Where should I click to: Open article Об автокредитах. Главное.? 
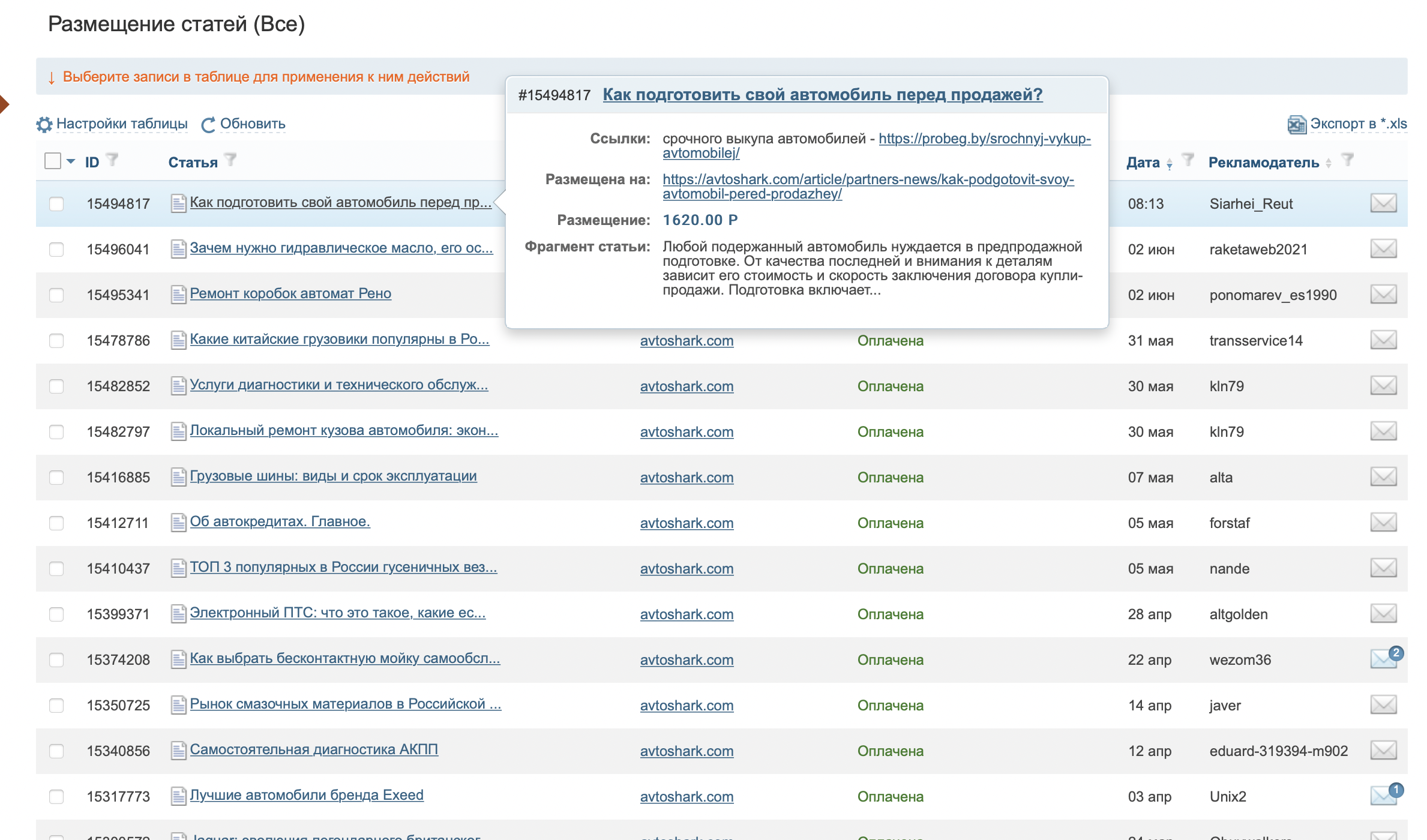click(280, 521)
